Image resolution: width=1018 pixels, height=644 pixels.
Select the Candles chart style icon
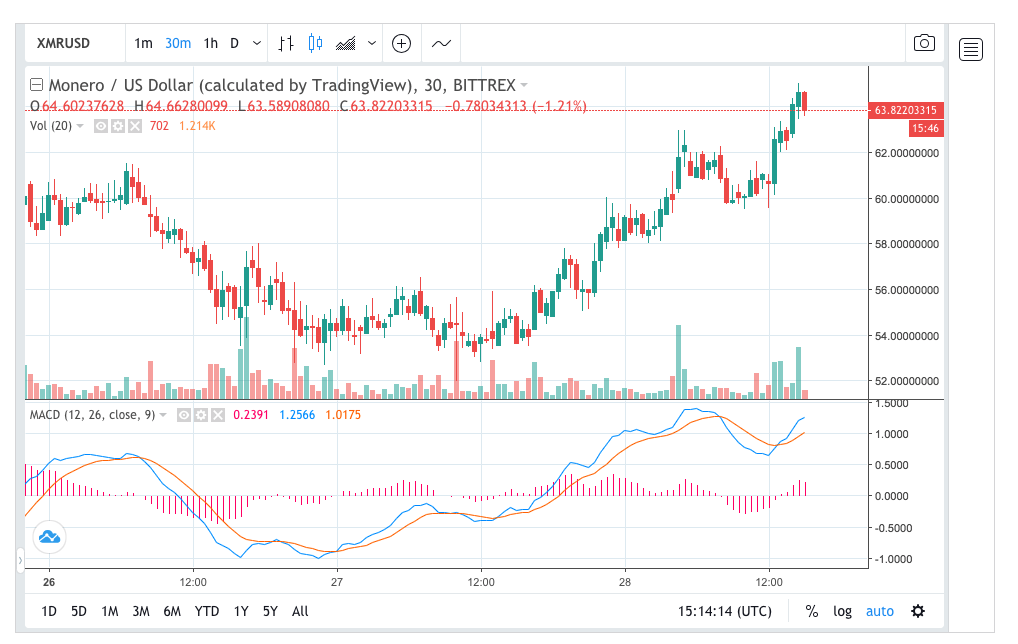316,43
